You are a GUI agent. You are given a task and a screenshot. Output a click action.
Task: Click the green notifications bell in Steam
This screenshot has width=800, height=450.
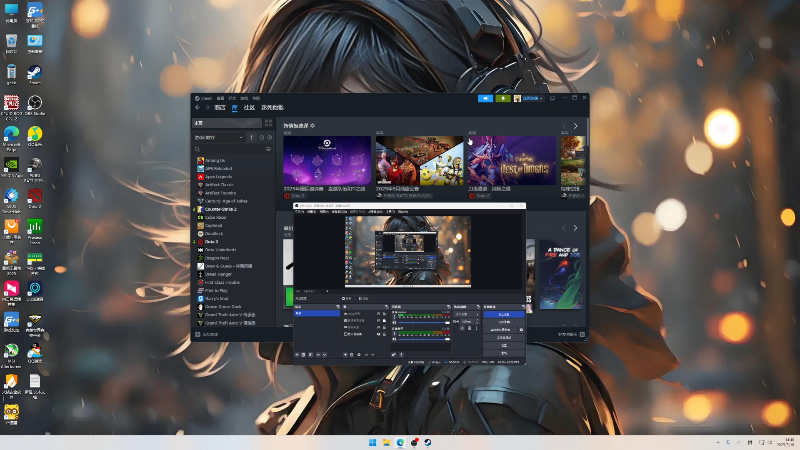click(503, 98)
